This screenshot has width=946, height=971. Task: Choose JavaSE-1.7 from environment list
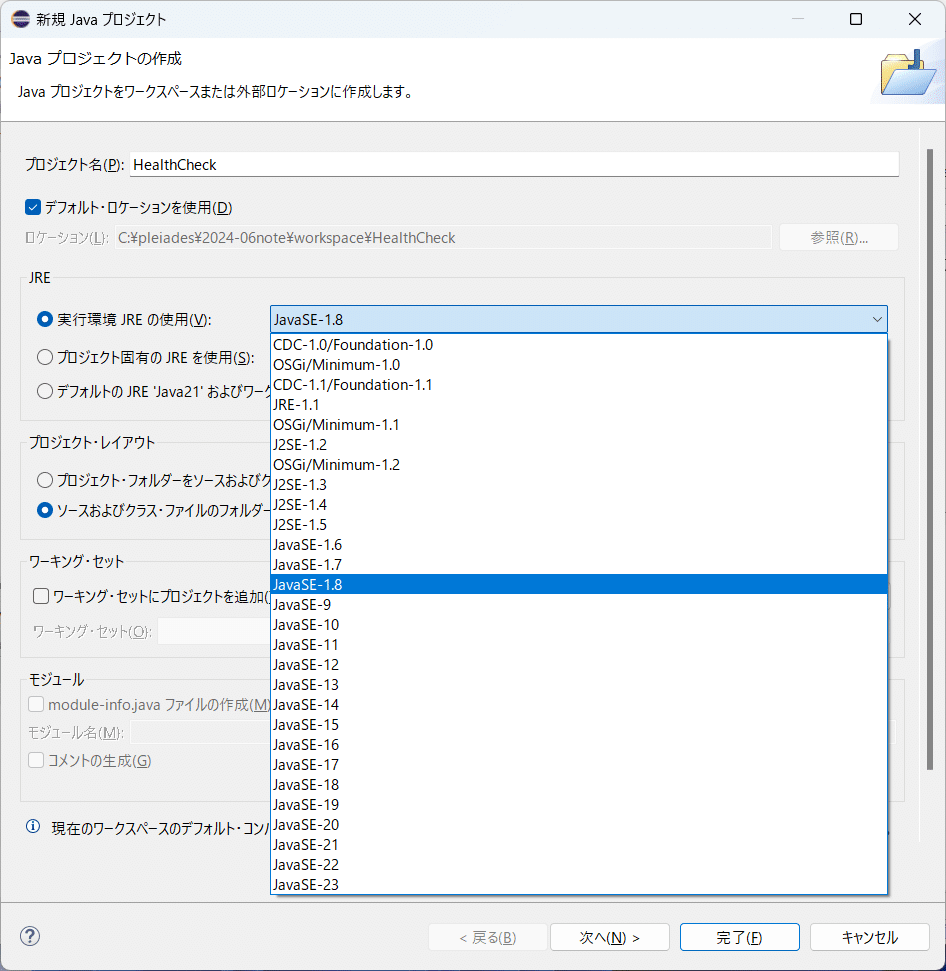(578, 565)
